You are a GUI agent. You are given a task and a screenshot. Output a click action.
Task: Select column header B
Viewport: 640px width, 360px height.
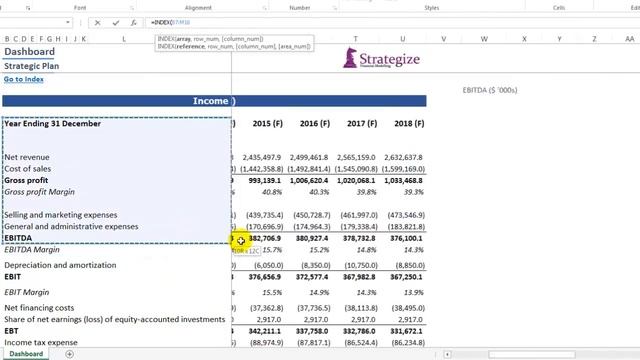(x=7, y=39)
